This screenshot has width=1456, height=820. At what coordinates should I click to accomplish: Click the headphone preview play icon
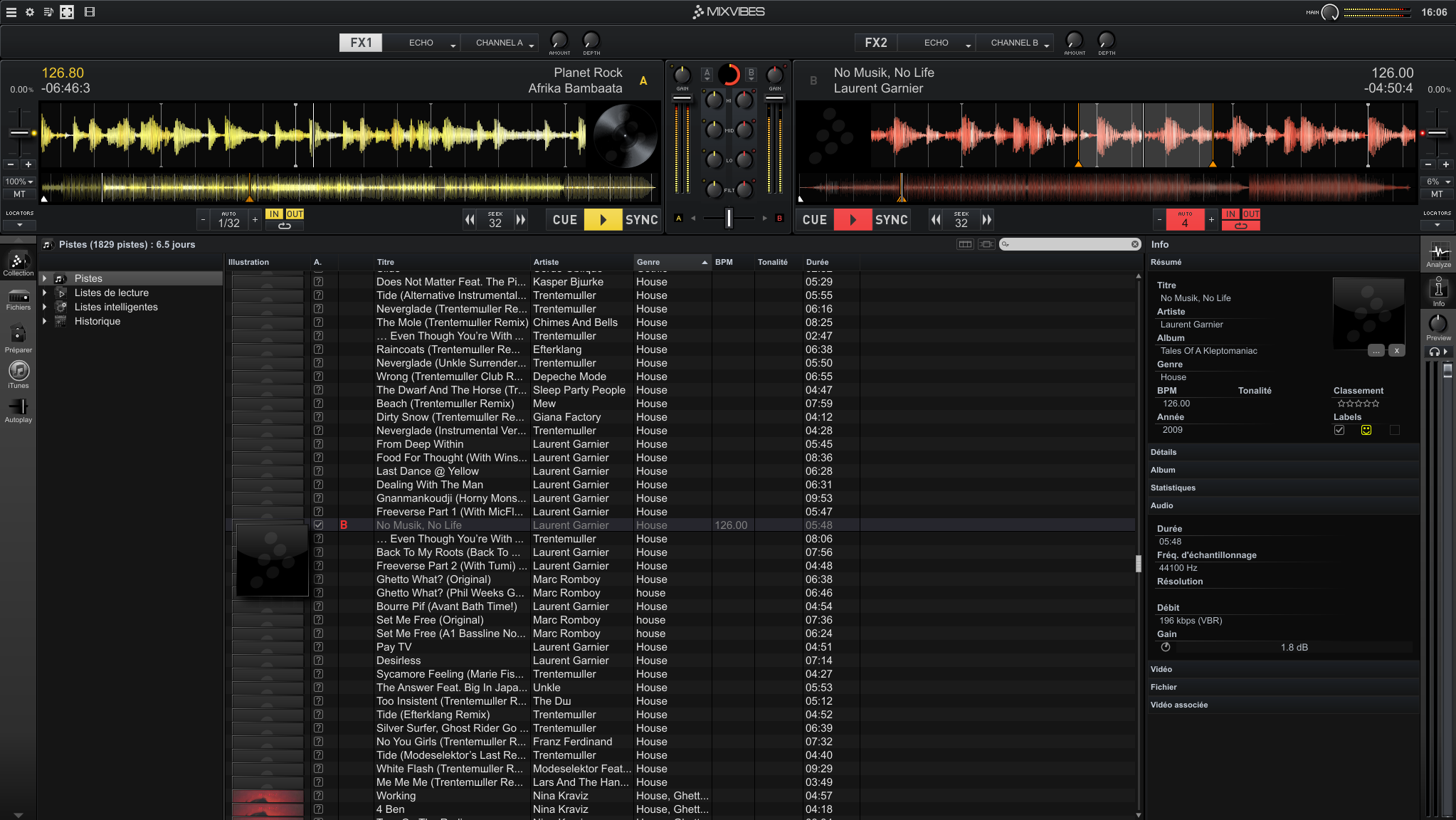pos(1439,352)
